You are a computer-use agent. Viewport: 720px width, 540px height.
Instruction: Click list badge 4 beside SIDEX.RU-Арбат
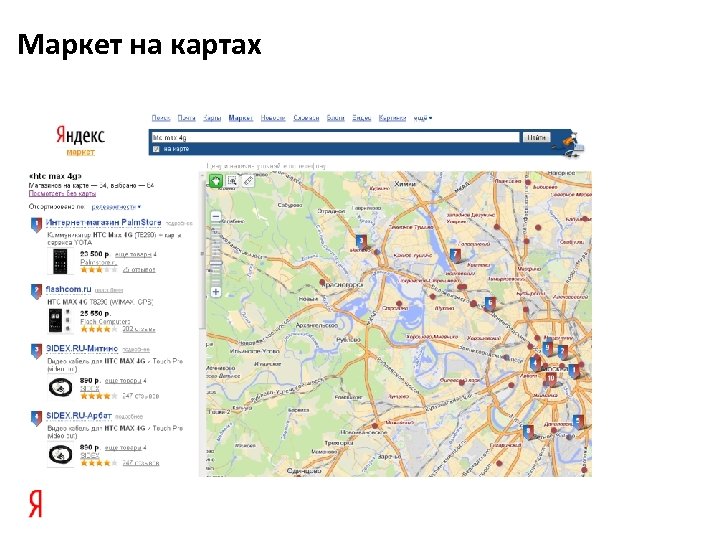pos(36,418)
